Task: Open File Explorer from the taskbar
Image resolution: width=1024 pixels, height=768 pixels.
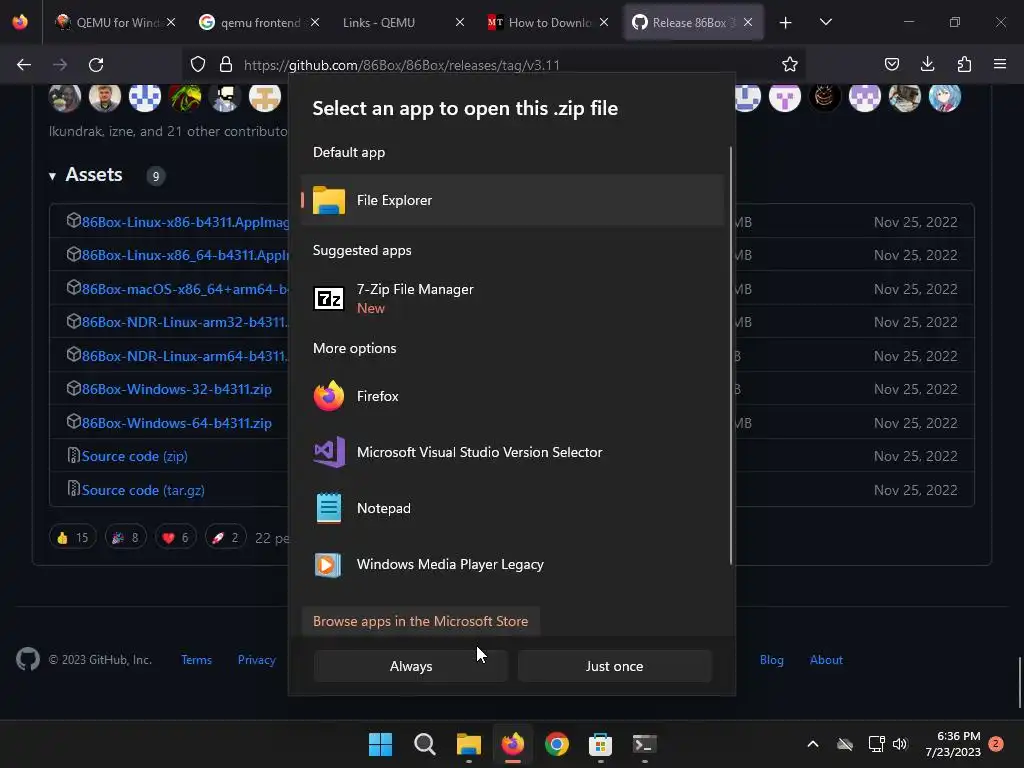Action: (x=469, y=744)
